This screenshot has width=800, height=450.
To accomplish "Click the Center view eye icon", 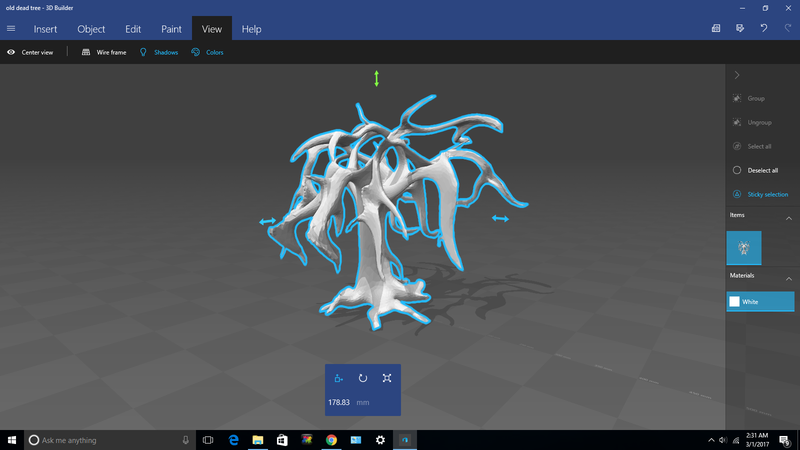I will tap(12, 52).
